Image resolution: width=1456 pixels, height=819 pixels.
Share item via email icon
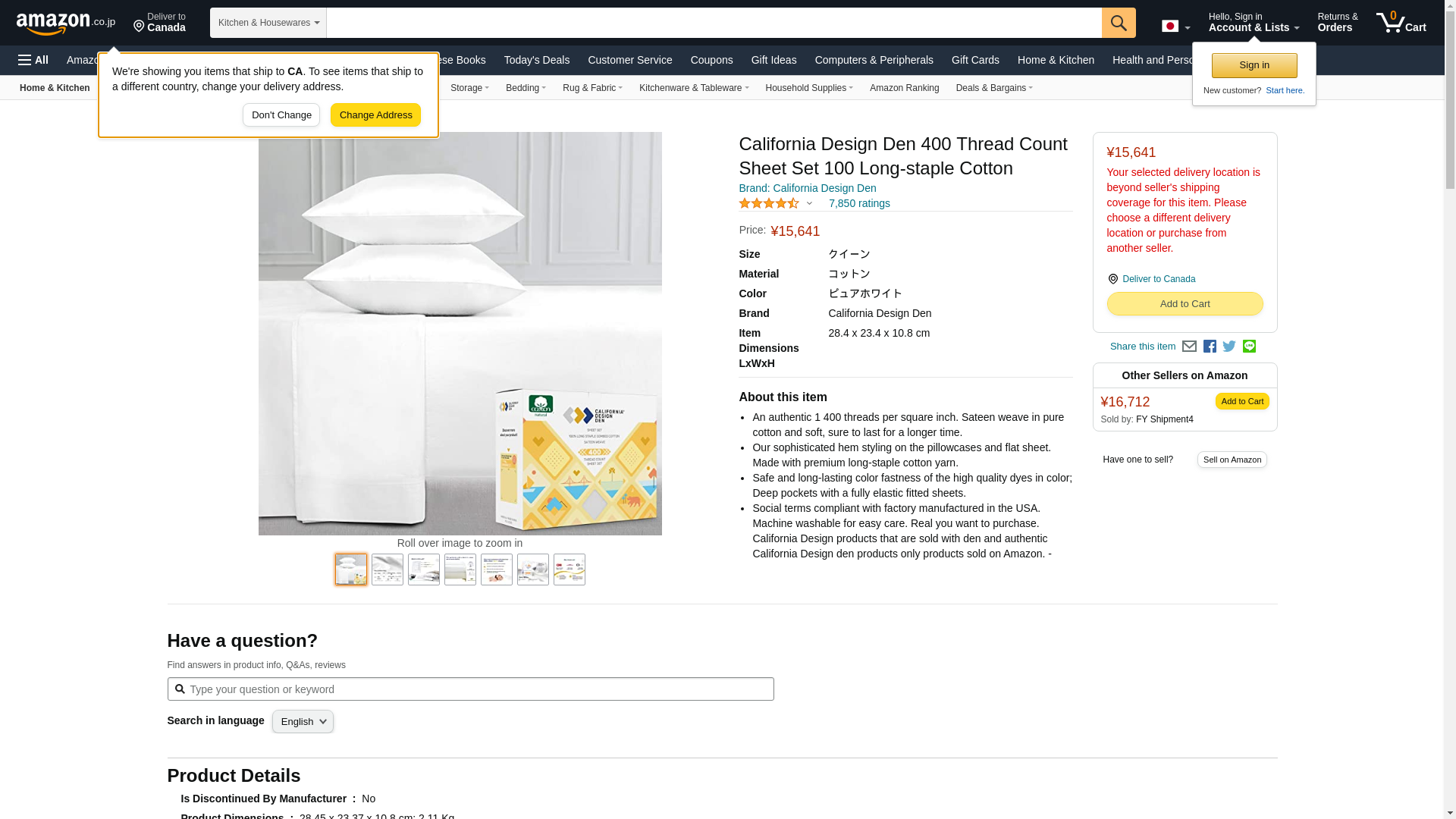(x=1189, y=347)
